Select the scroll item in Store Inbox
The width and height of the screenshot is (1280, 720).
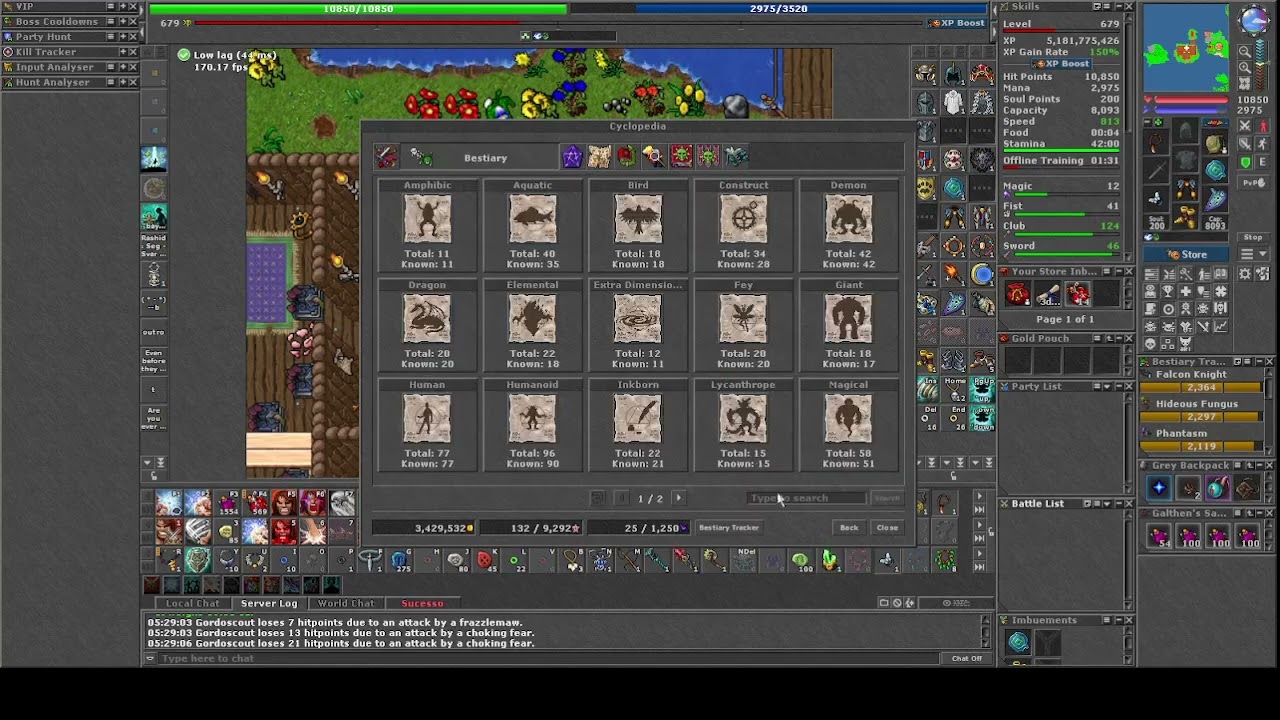1048,294
